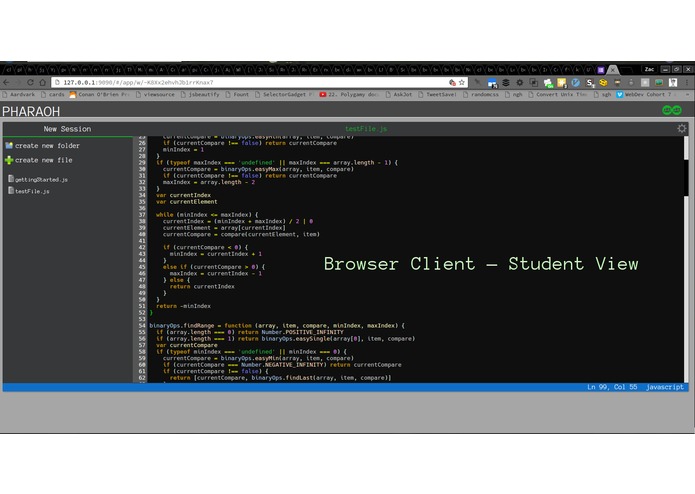
Task: Click the blue circular checkmark extension icon
Action: [576, 82]
